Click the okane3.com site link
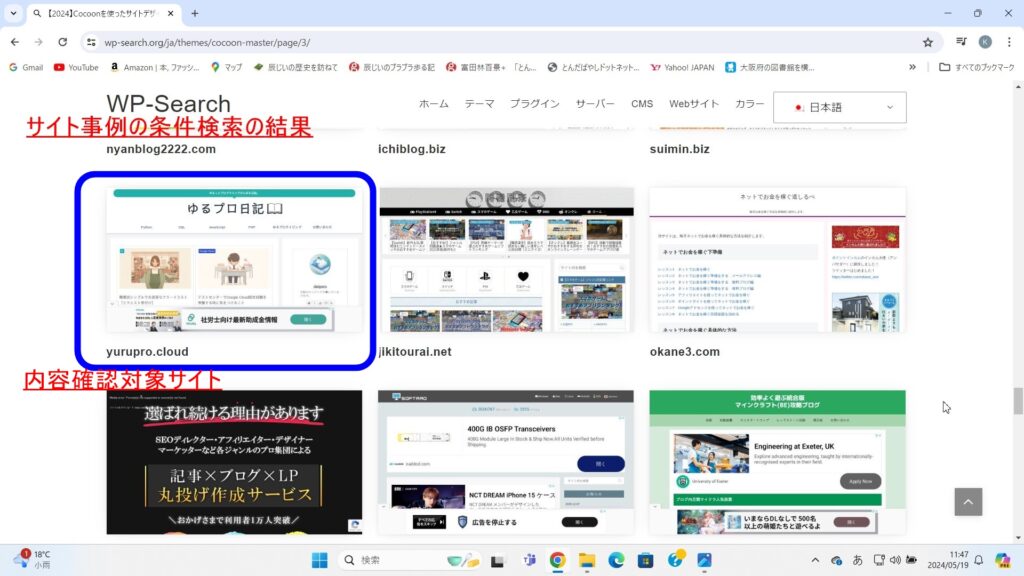Screen dimensions: 1024x576 click(x=684, y=352)
